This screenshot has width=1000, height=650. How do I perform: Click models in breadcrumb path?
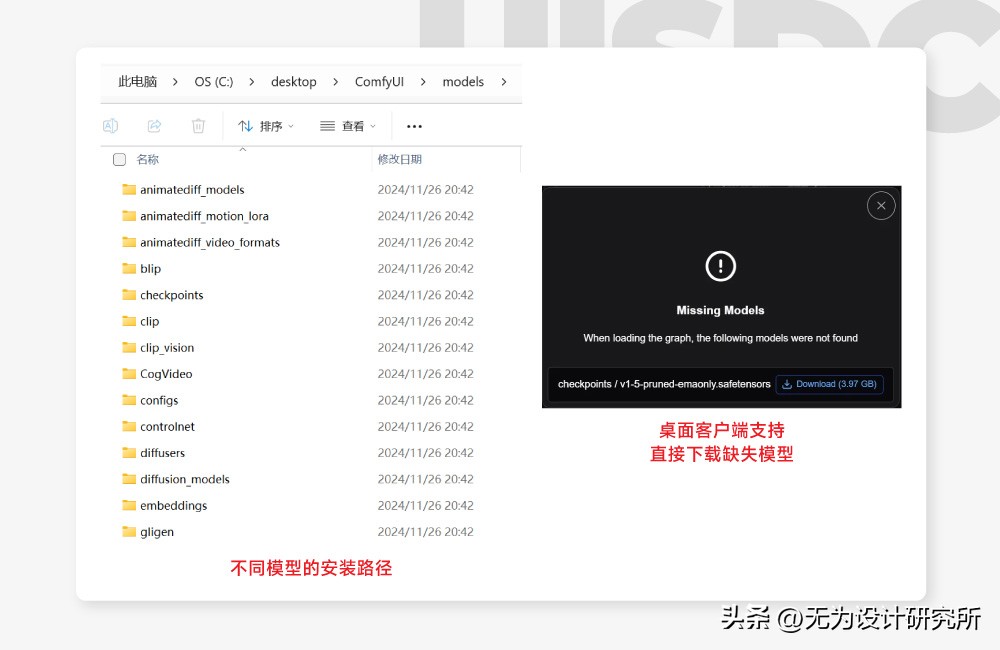point(463,82)
